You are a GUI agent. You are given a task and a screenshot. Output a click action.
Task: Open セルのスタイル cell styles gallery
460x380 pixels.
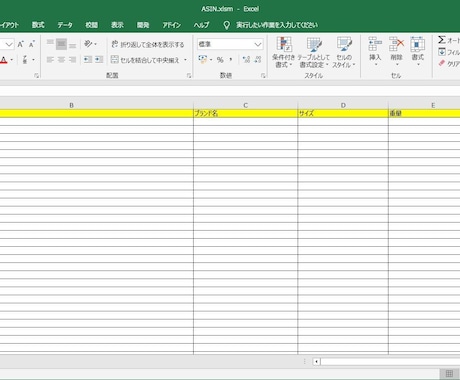344,52
